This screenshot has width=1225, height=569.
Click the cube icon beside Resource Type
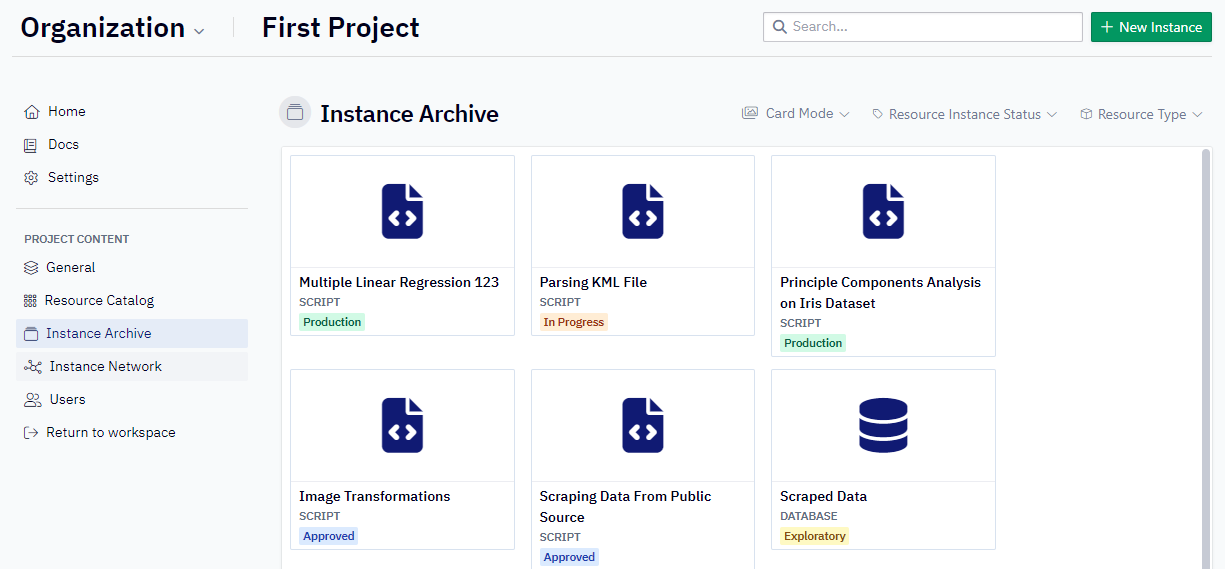[x=1087, y=115]
